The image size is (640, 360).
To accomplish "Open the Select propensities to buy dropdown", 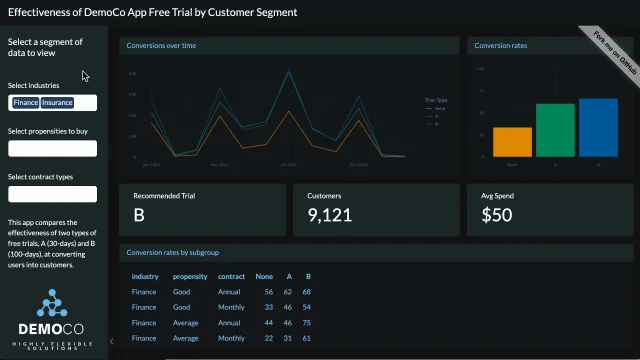I will coord(53,149).
